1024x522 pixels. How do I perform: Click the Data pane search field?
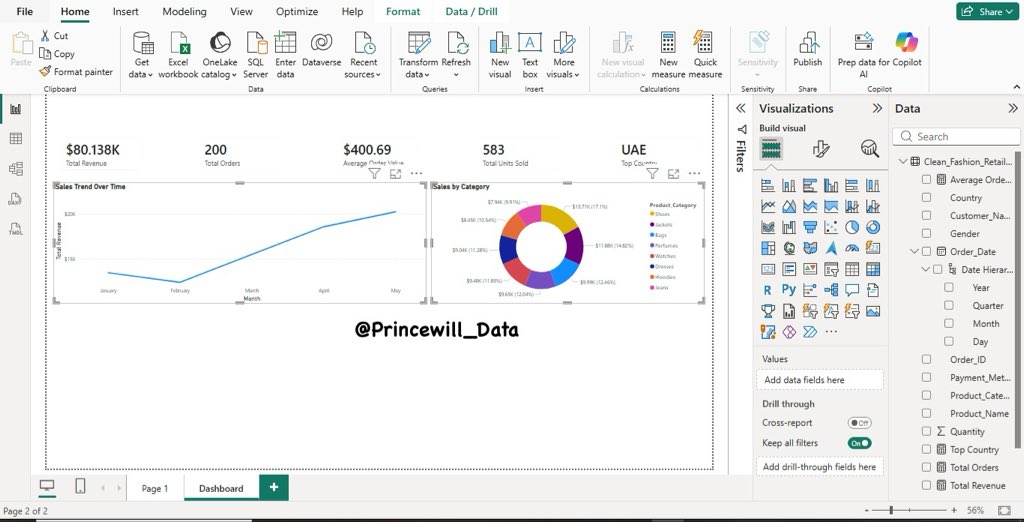coord(956,137)
